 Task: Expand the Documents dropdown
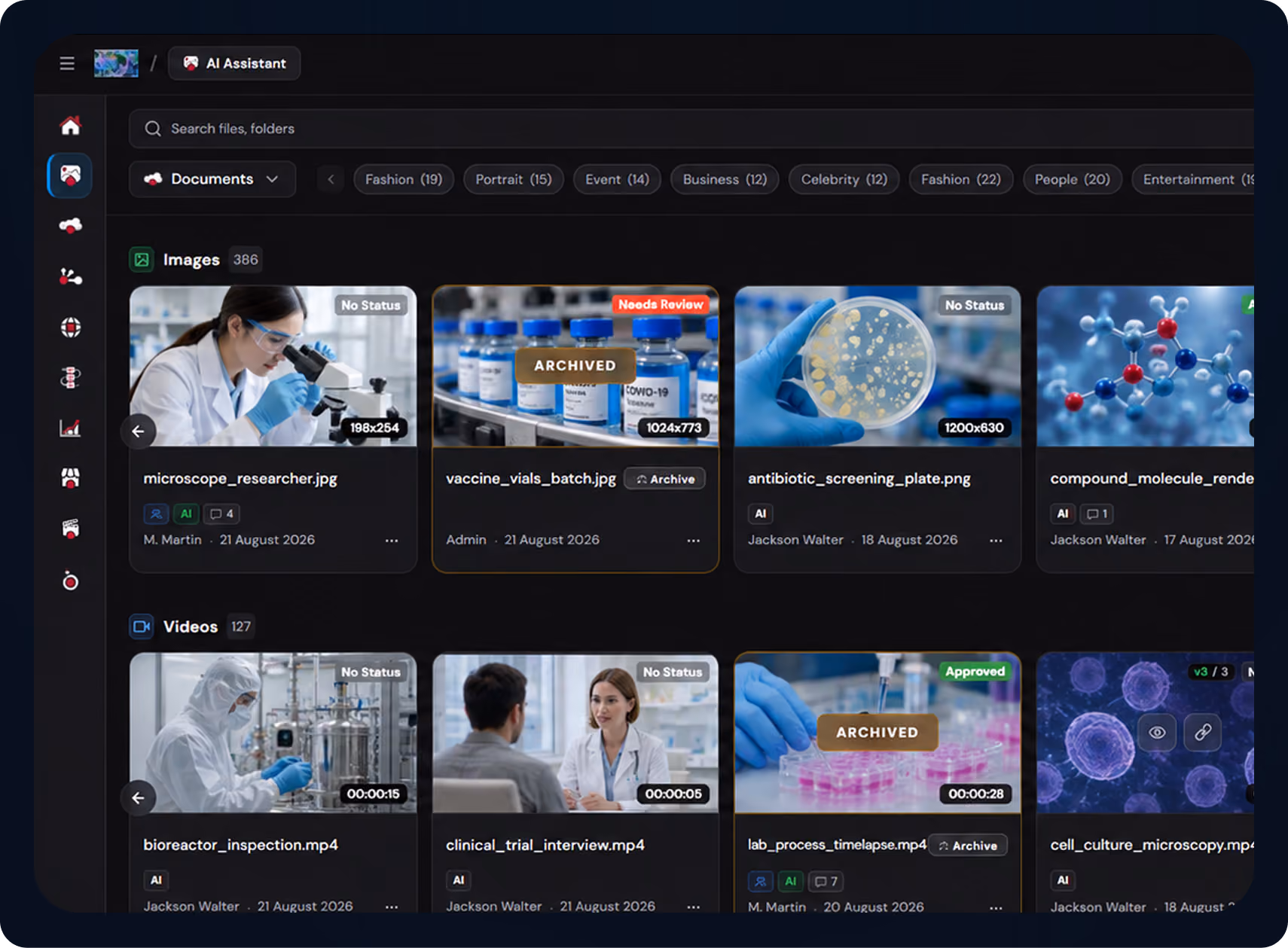pyautogui.click(x=212, y=179)
